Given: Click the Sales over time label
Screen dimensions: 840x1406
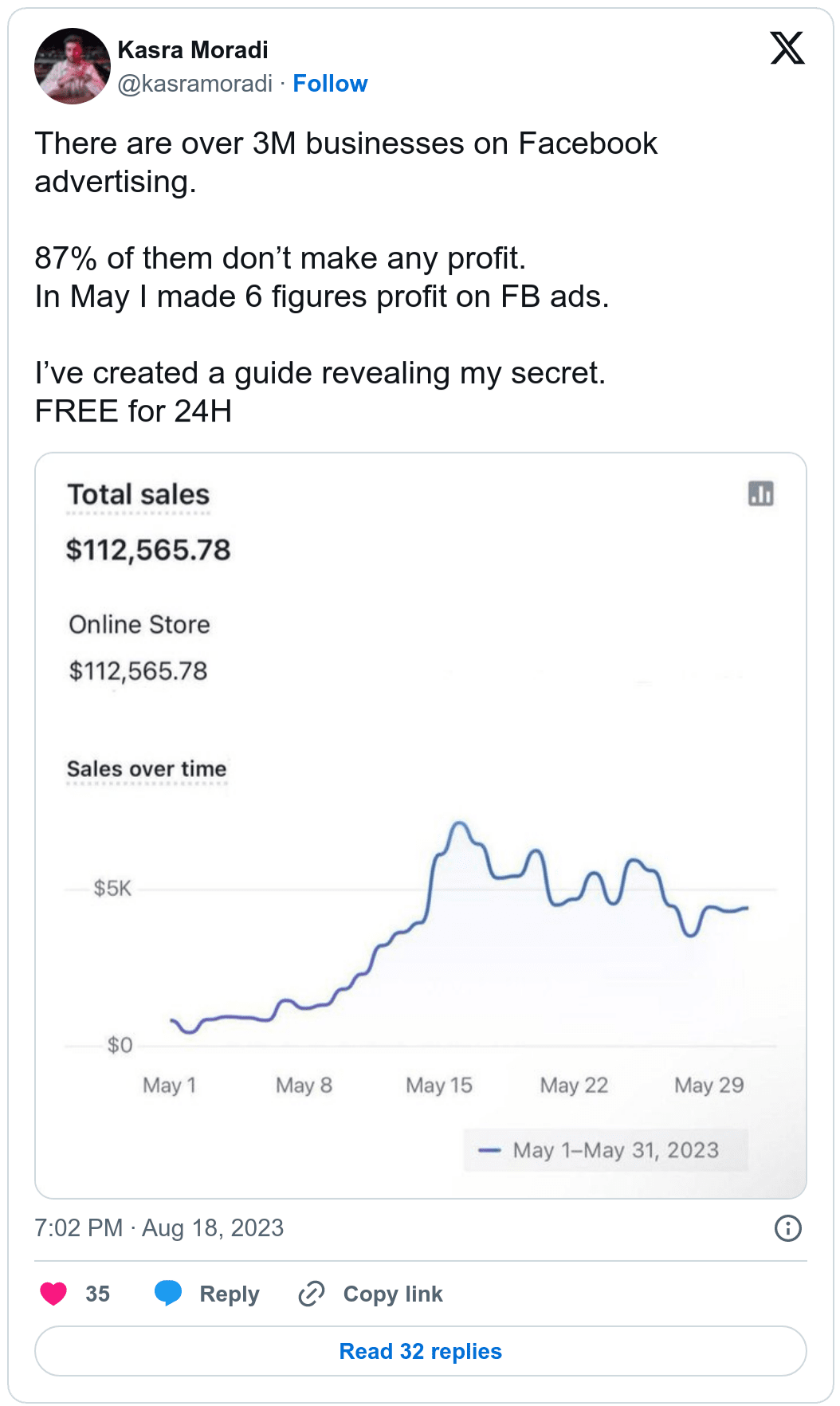Looking at the screenshot, I should click(147, 769).
